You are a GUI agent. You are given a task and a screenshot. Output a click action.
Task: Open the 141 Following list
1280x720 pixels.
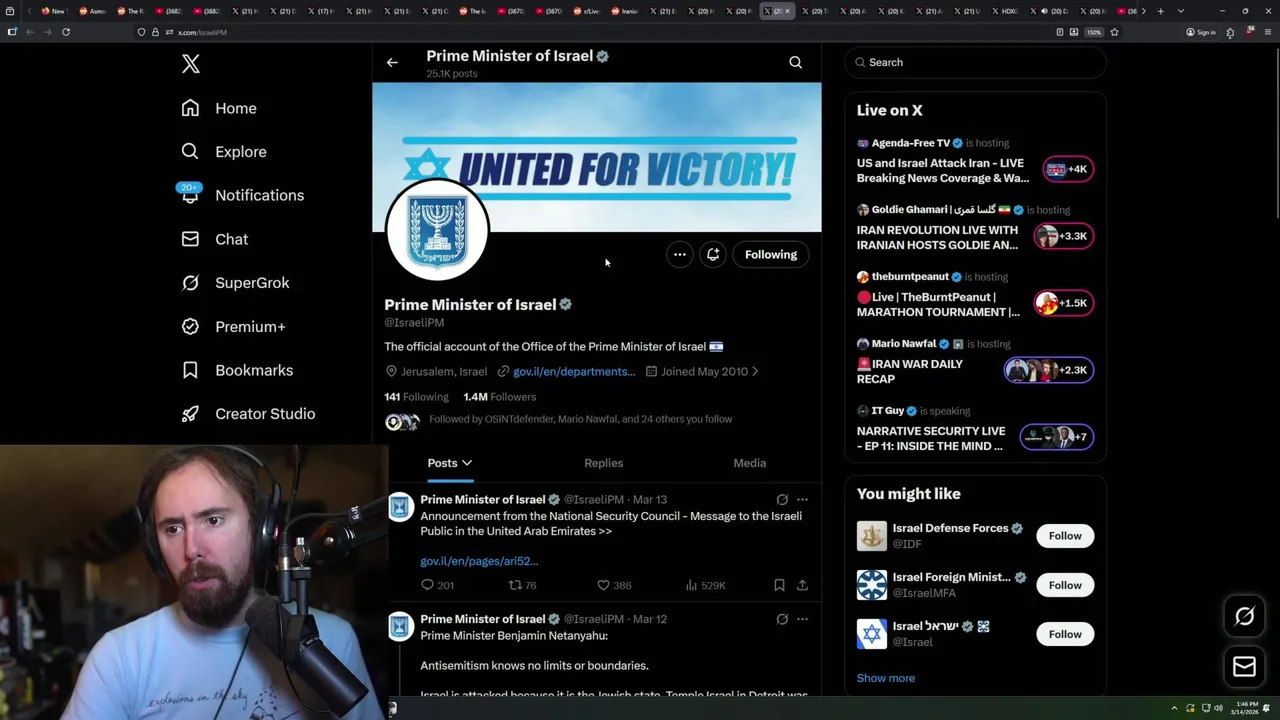coord(416,397)
